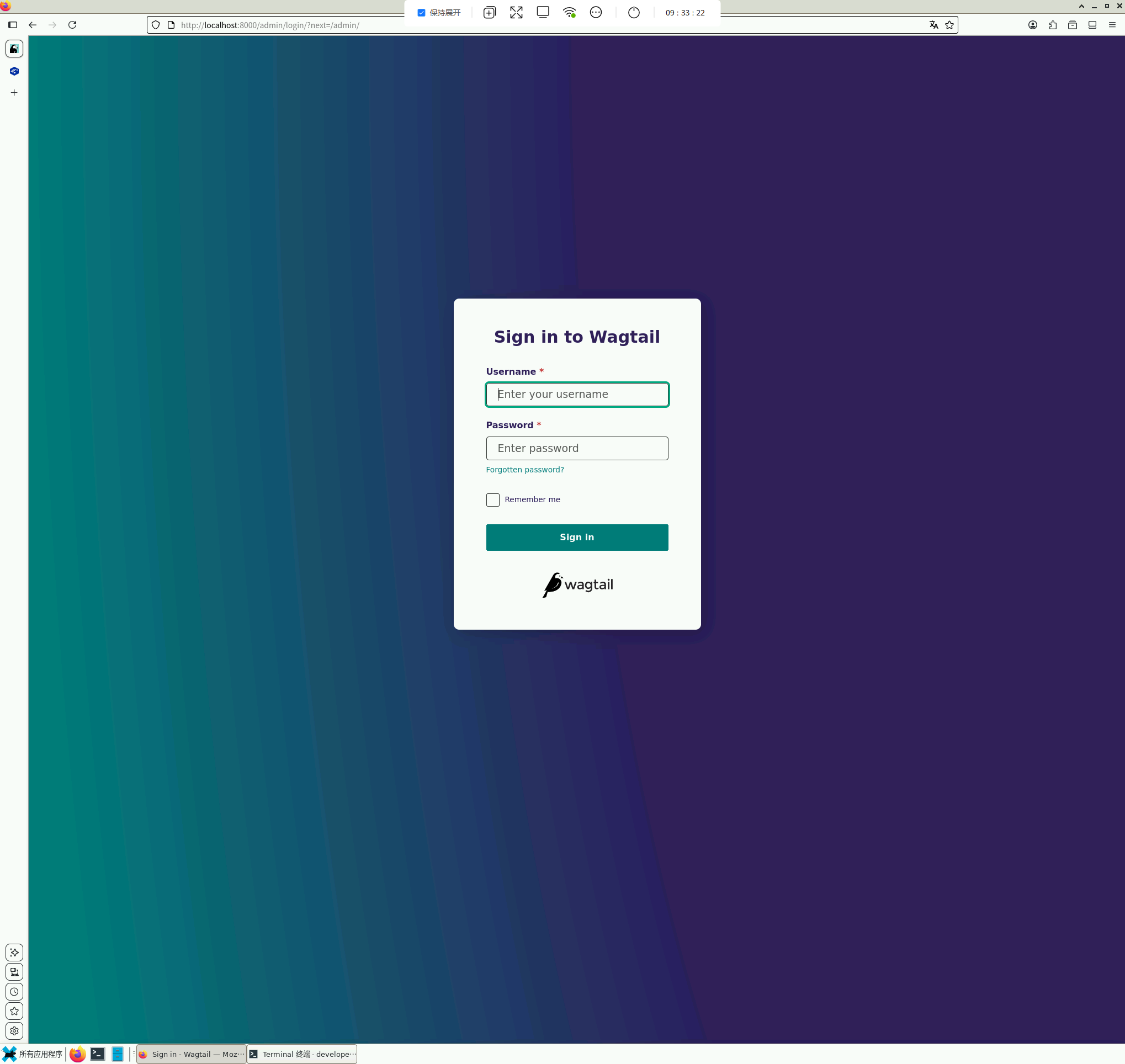Open browser settings gear in sidebar

click(x=14, y=1030)
